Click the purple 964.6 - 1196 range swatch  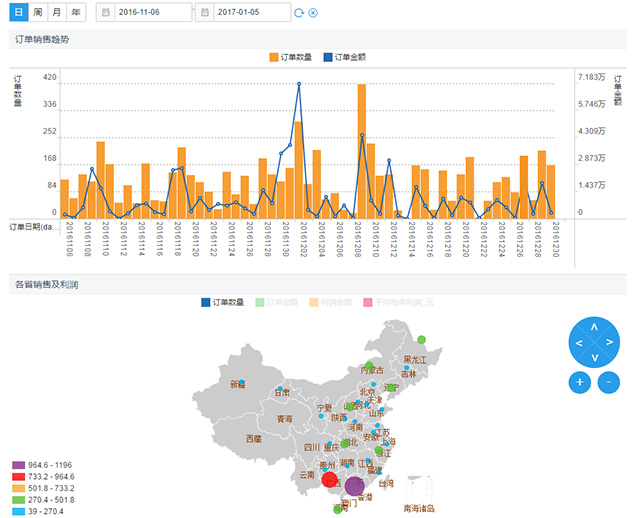click(17, 466)
